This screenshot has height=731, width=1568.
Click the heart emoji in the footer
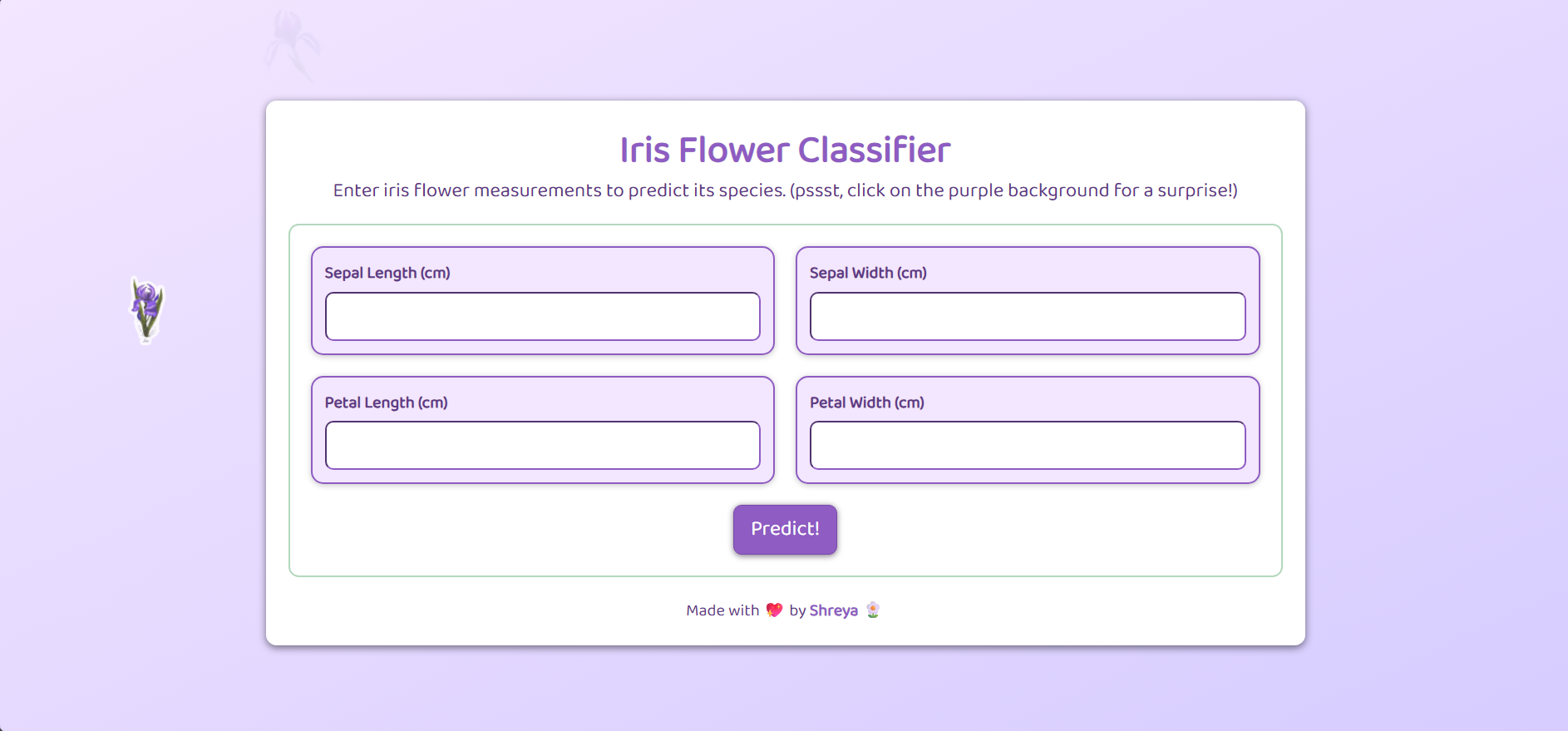774,610
